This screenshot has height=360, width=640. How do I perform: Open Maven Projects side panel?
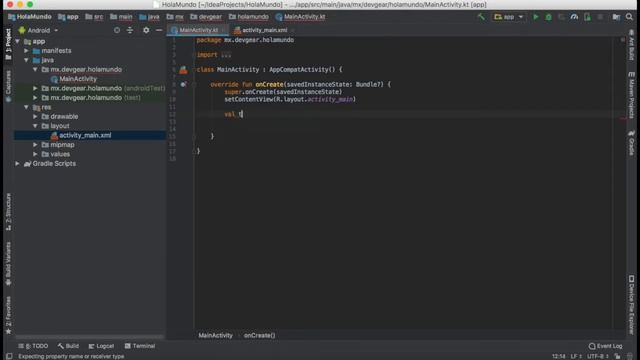[631, 95]
